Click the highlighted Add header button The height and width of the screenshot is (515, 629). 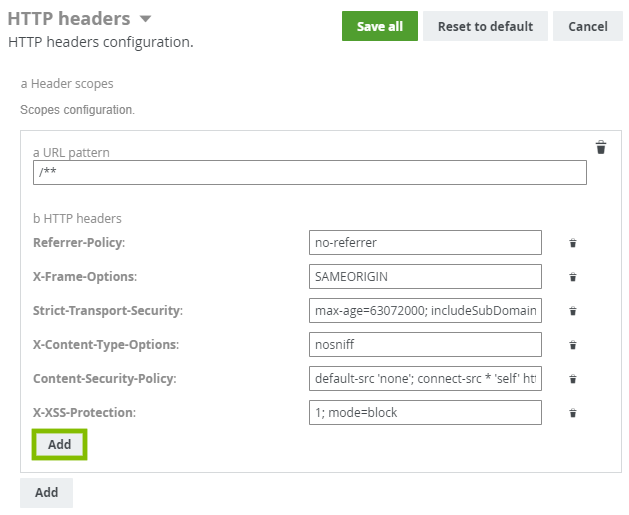coord(59,444)
